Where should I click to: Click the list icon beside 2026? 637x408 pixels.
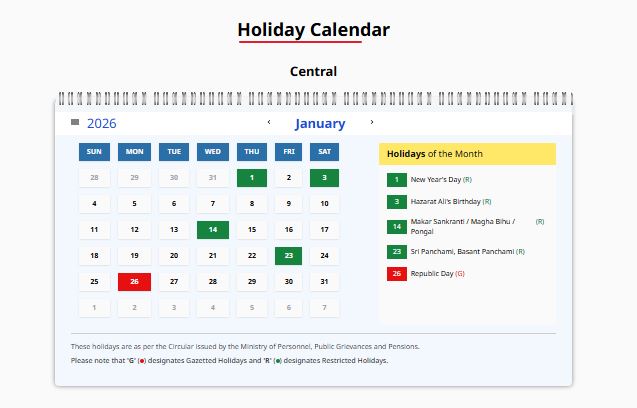tap(75, 123)
